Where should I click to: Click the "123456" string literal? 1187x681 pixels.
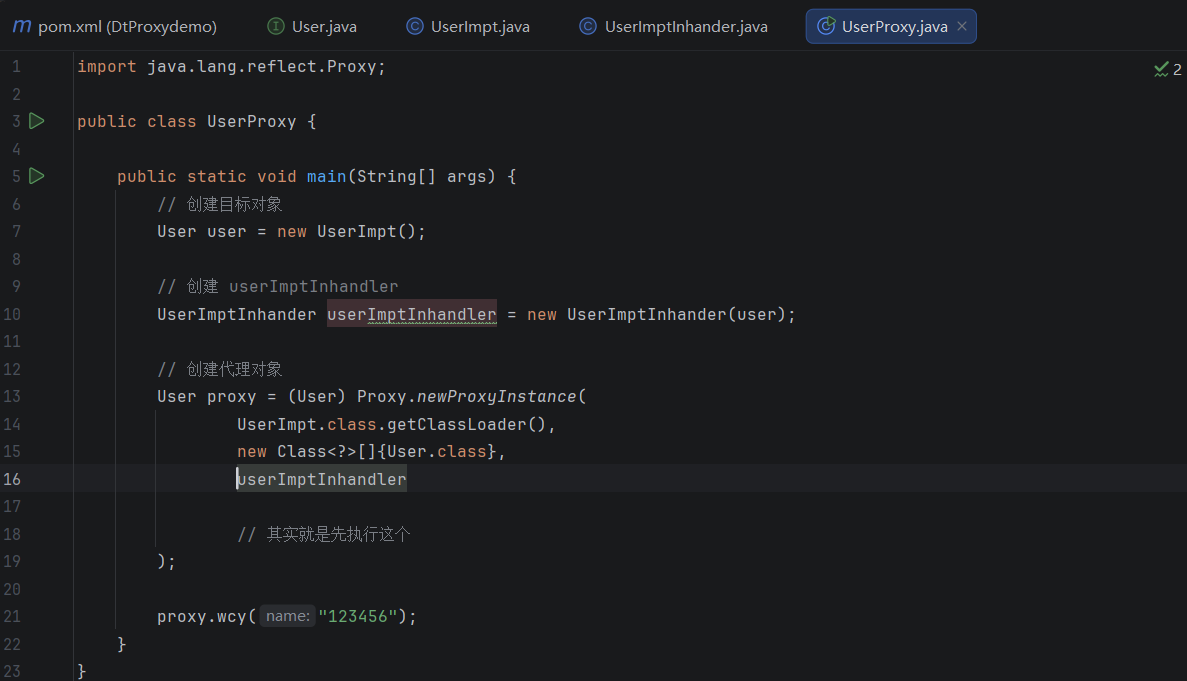[357, 617]
